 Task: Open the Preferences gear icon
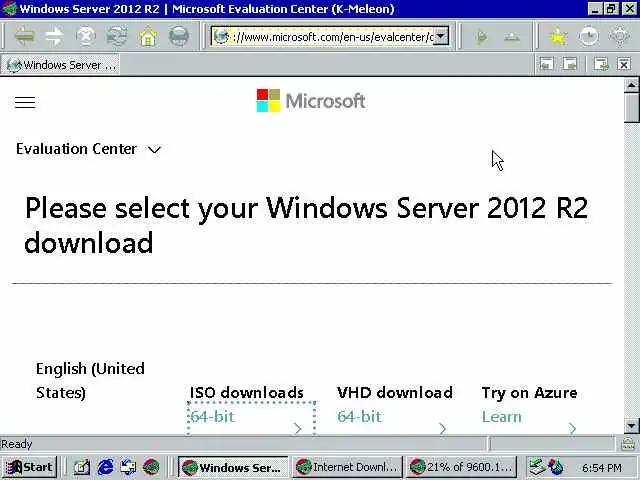coord(620,37)
